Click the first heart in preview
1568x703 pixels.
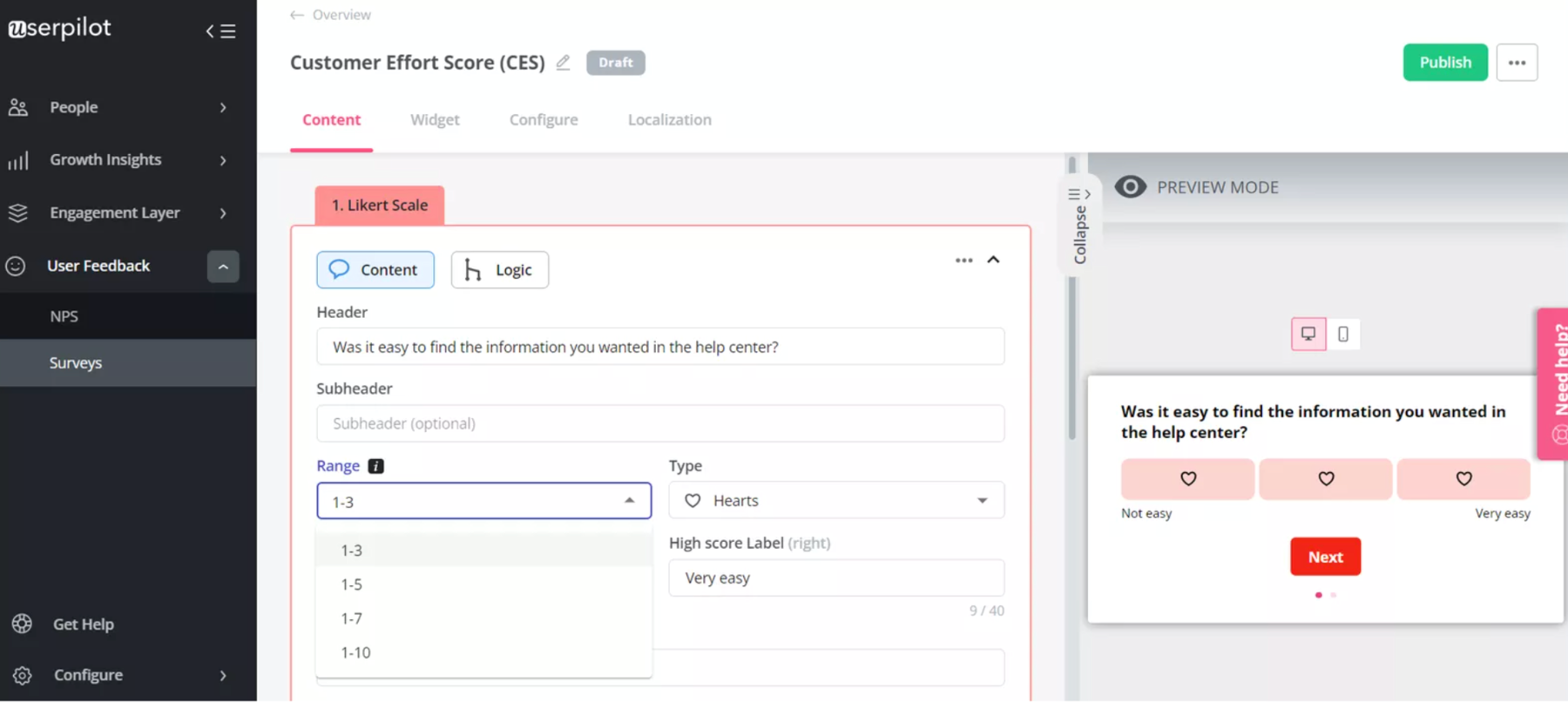1186,479
